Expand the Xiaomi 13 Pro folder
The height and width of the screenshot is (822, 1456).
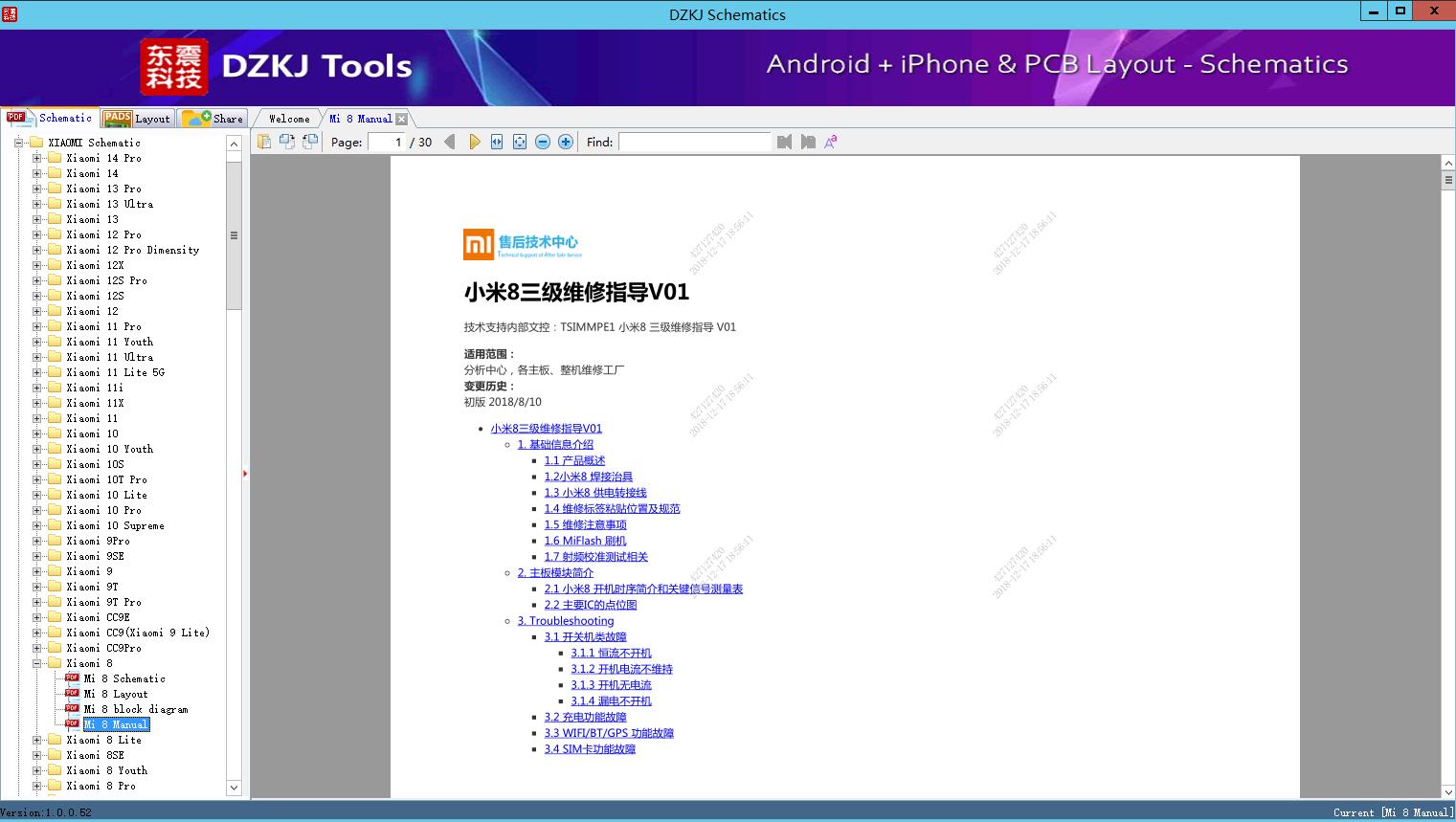click(x=36, y=189)
